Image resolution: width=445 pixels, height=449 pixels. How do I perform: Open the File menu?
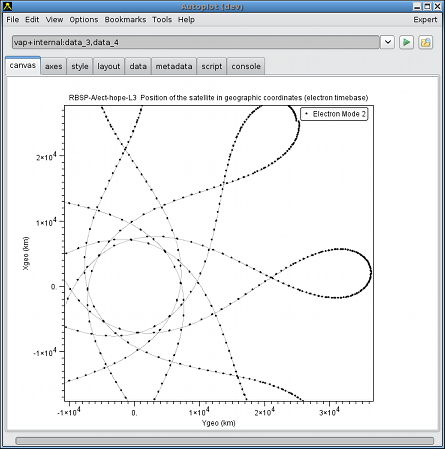tap(13, 20)
